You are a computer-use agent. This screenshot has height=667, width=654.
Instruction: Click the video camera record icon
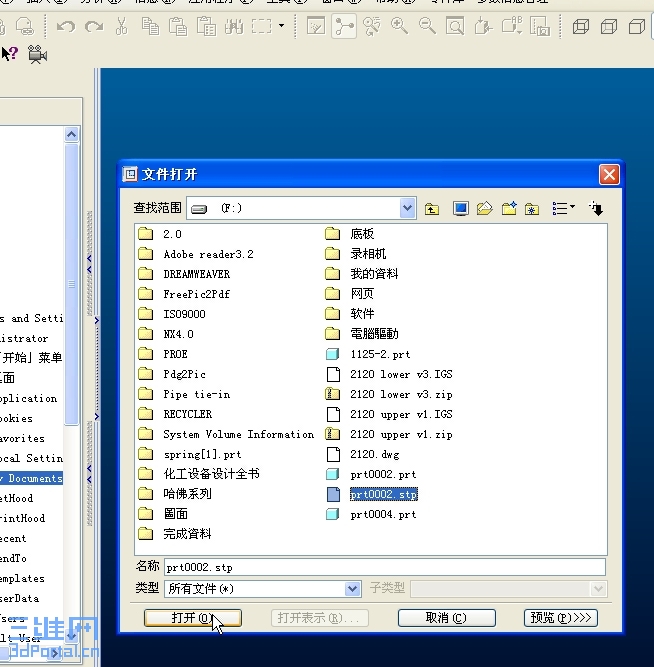[x=37, y=54]
